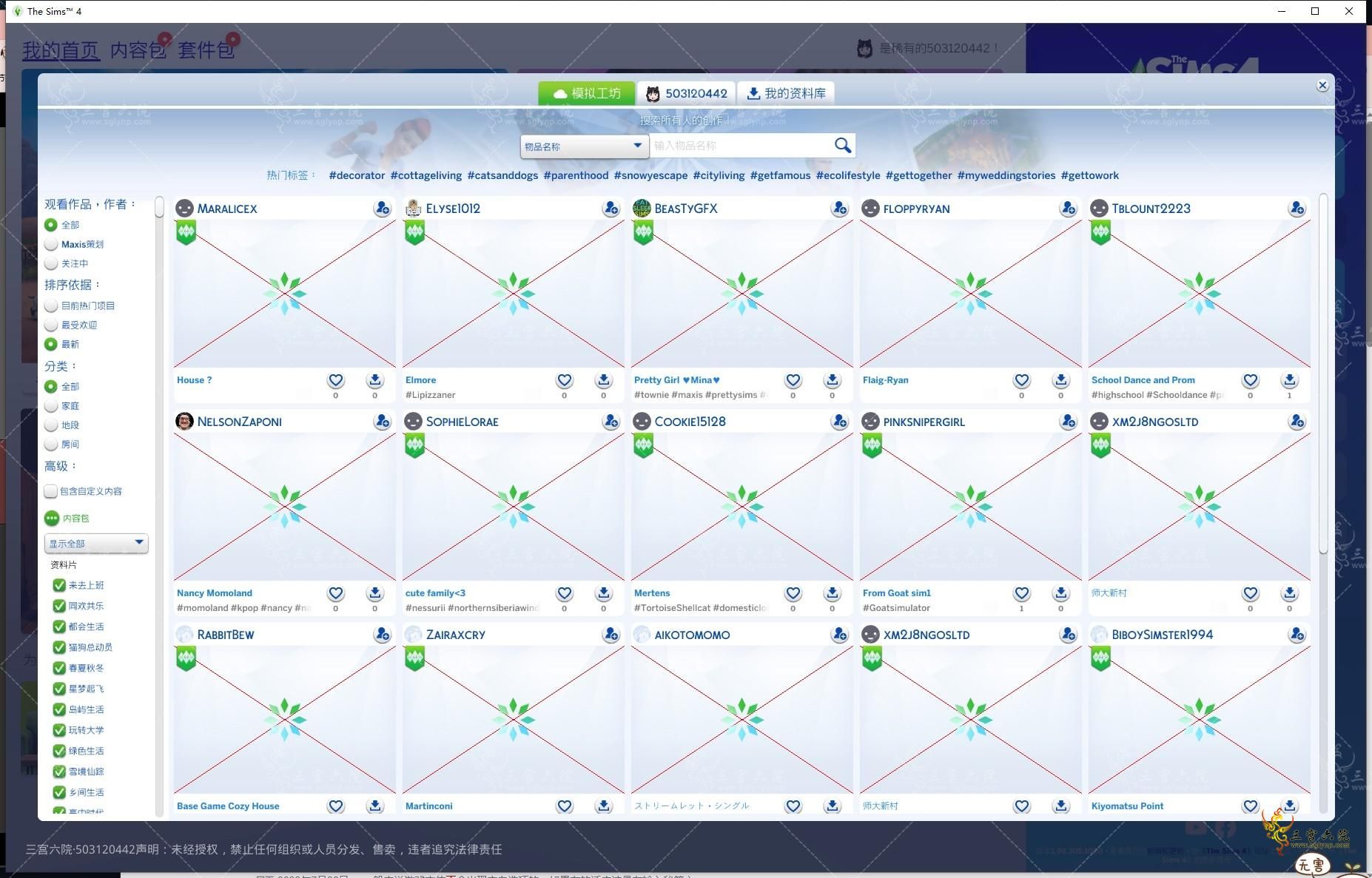Open 我的资料库 tab
The image size is (1372, 878).
coord(786,93)
